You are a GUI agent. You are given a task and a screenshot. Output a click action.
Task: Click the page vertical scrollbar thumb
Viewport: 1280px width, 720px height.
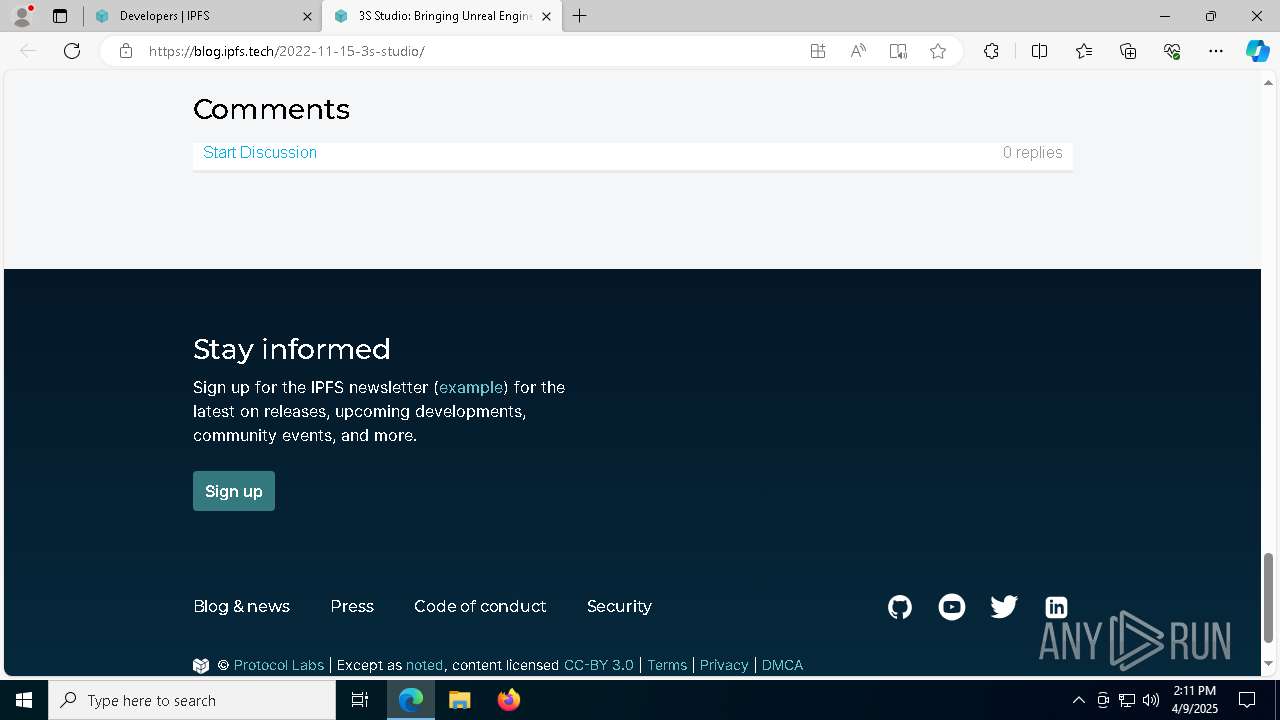click(1269, 597)
